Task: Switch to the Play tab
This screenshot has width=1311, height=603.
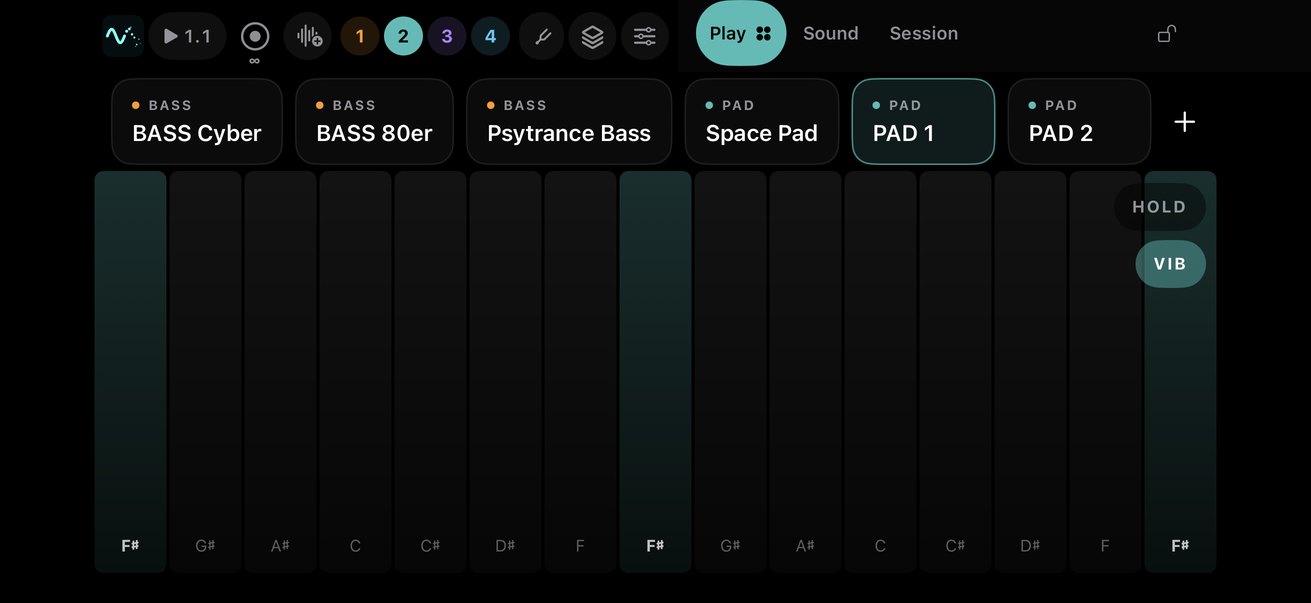Action: click(741, 33)
